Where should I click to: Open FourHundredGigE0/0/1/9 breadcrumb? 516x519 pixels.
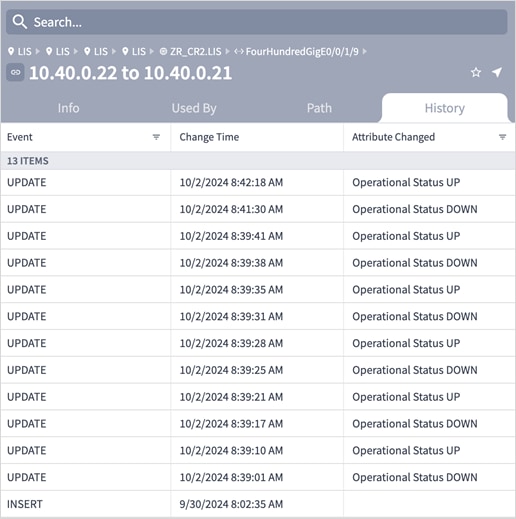click(x=297, y=52)
